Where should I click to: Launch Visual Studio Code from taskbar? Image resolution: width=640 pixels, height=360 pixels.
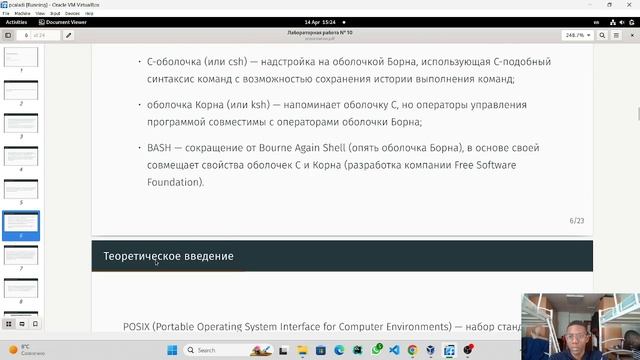pos(394,350)
